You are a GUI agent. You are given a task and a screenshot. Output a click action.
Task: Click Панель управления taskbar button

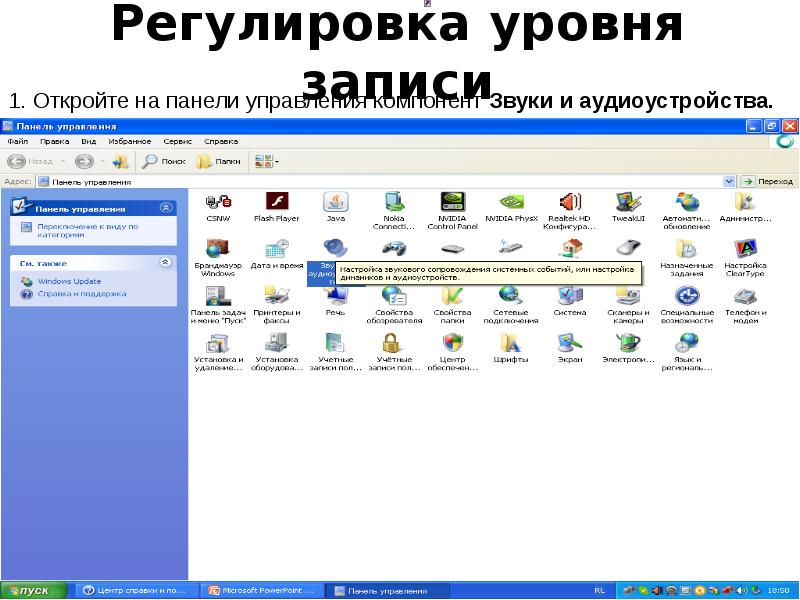click(x=386, y=591)
